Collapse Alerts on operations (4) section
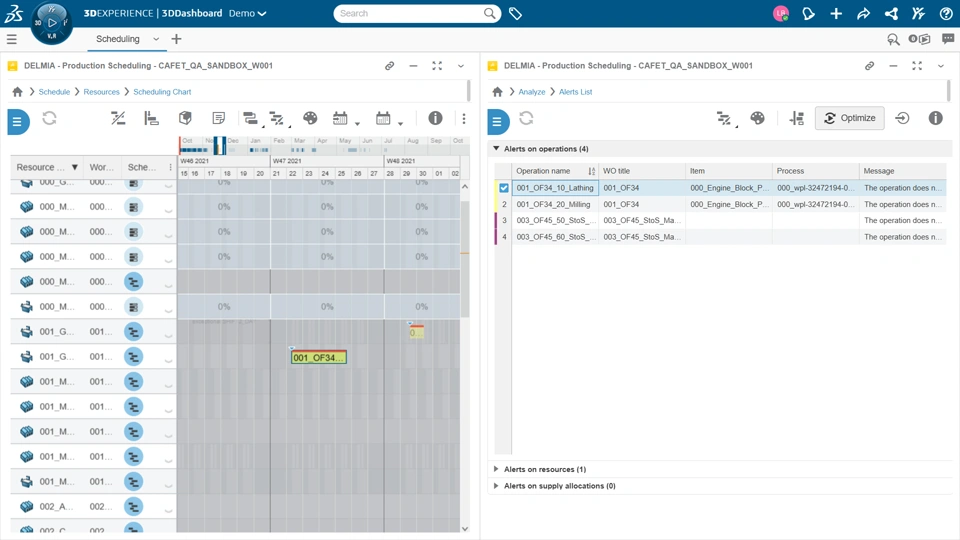This screenshot has height=540, width=960. pyautogui.click(x=496, y=149)
